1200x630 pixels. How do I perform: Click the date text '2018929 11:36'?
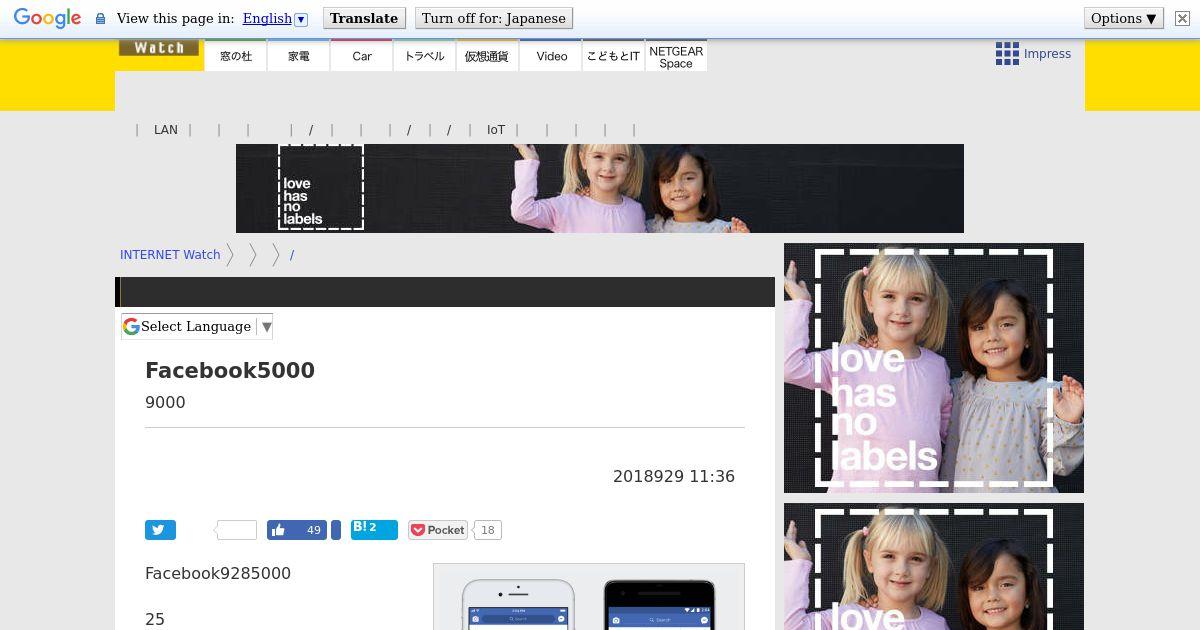(x=674, y=477)
